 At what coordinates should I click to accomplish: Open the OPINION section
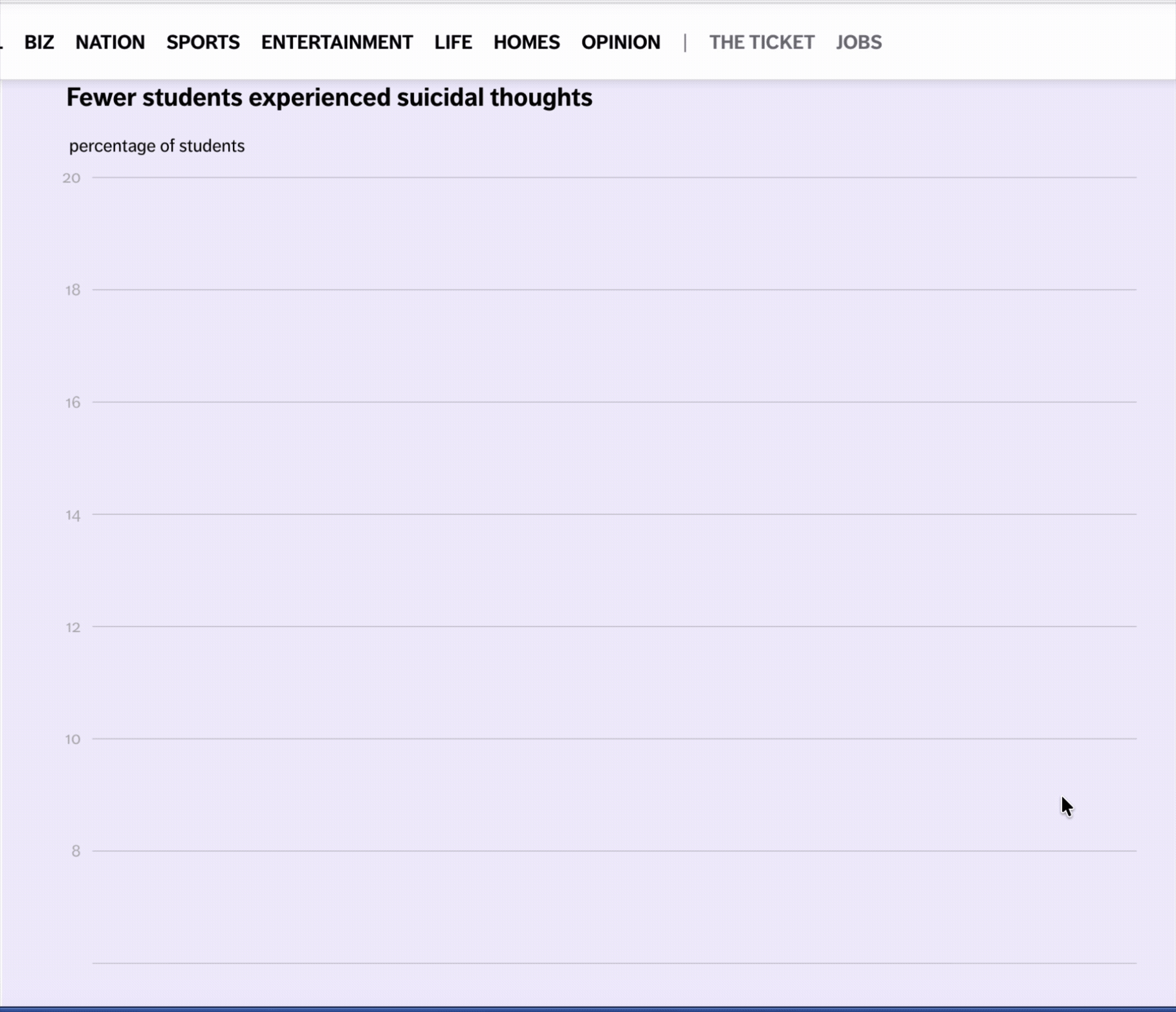(x=621, y=42)
